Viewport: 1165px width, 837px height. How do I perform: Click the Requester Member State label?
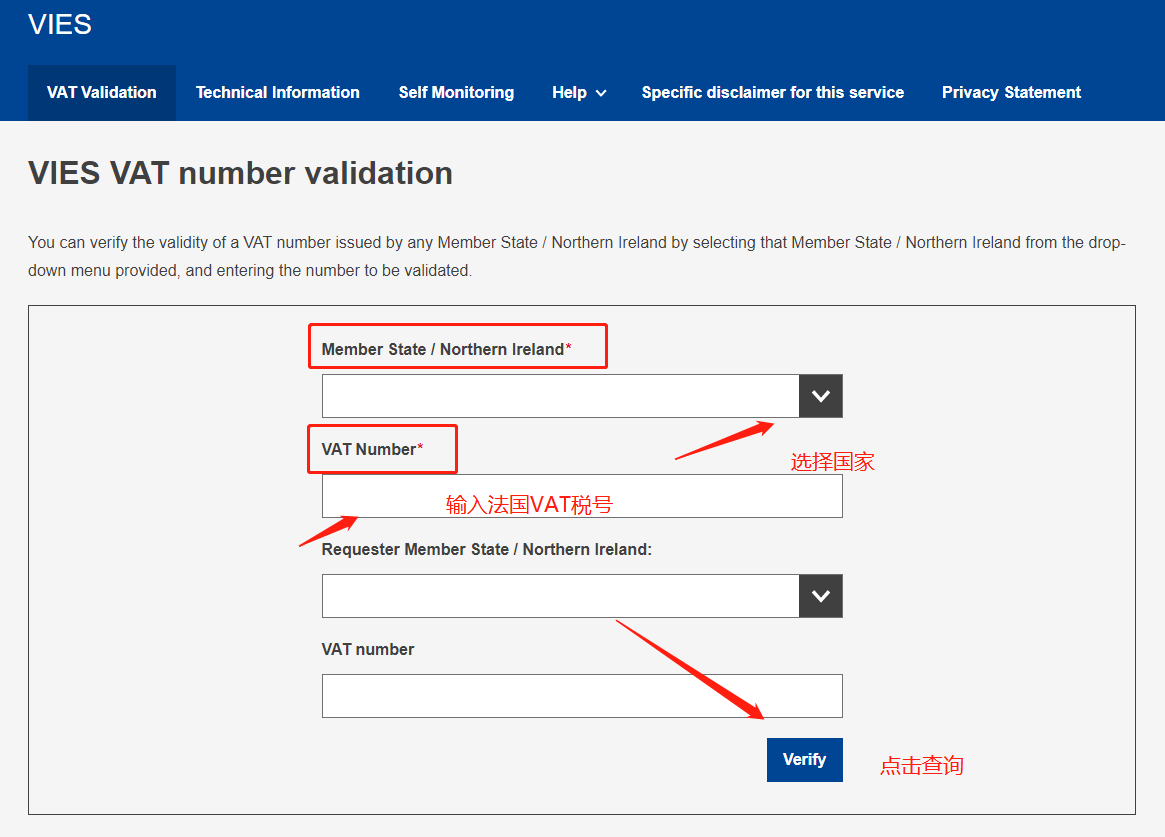486,549
